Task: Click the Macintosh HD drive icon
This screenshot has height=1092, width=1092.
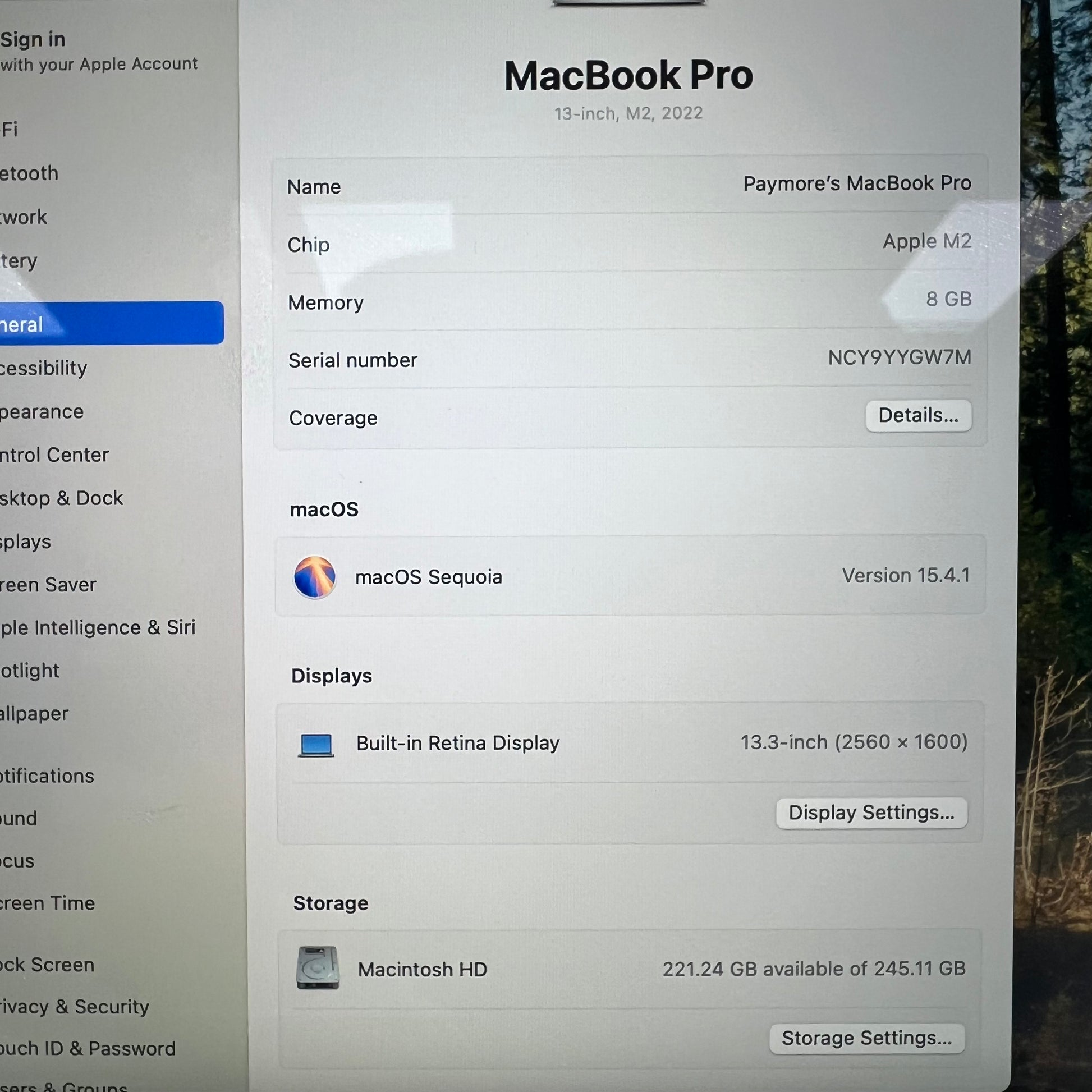Action: [x=318, y=968]
